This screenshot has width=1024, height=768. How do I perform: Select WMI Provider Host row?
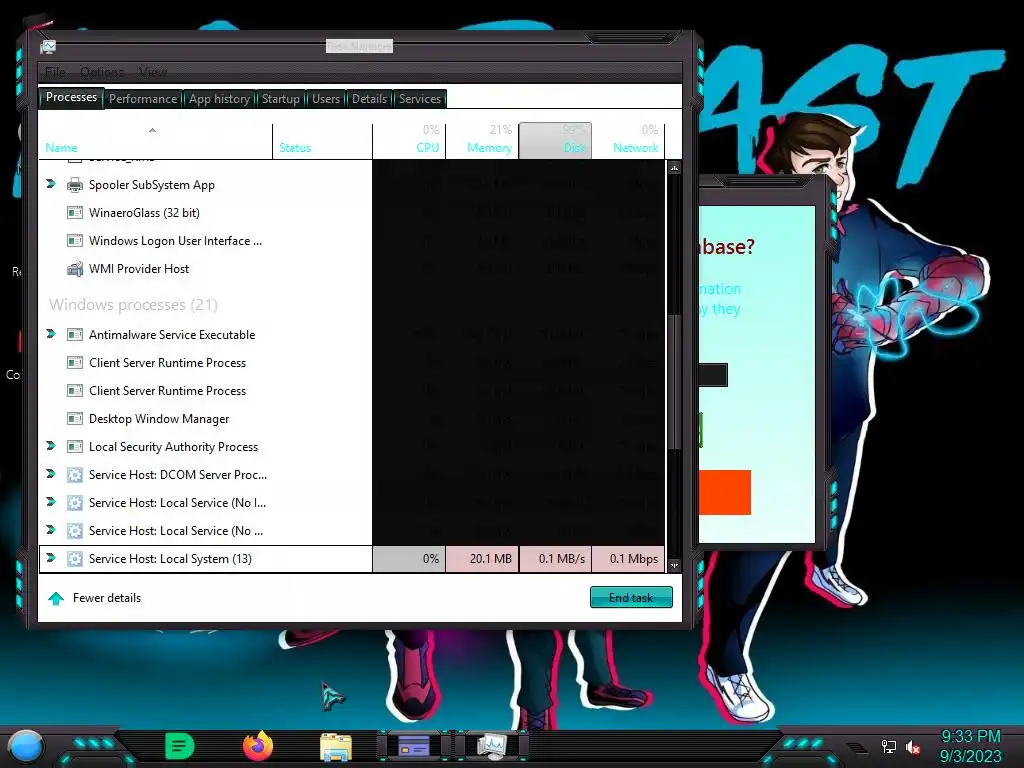point(352,269)
